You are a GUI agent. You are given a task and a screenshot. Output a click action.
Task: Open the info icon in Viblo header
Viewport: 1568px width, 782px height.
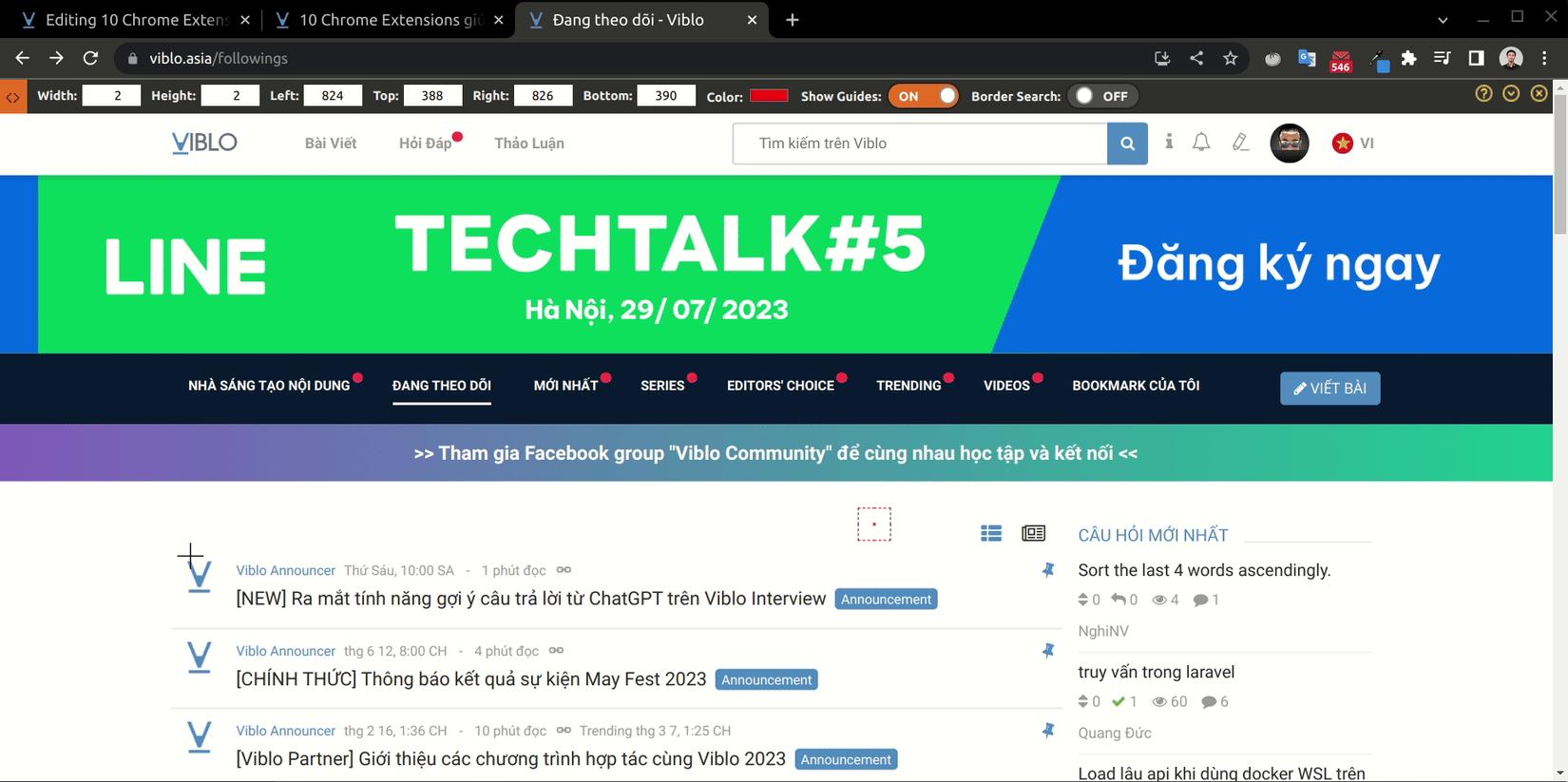coord(1169,142)
